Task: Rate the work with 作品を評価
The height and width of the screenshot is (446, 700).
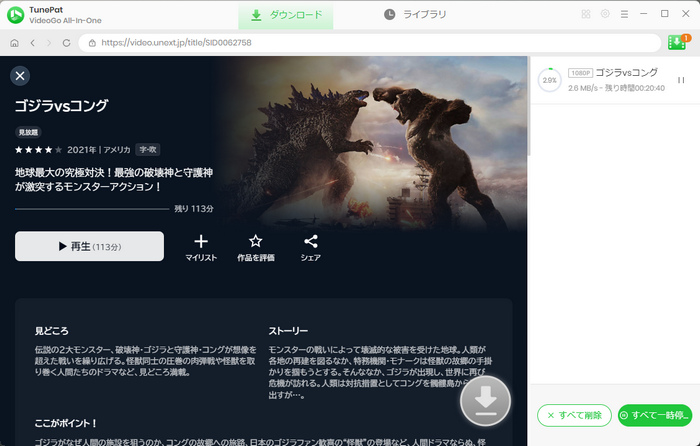Action: (x=256, y=248)
